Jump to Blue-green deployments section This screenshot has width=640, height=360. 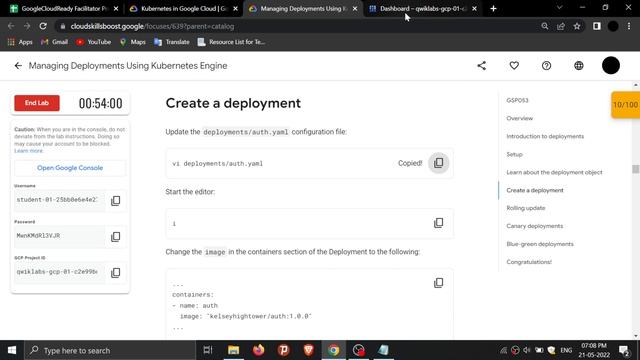[x=540, y=244]
